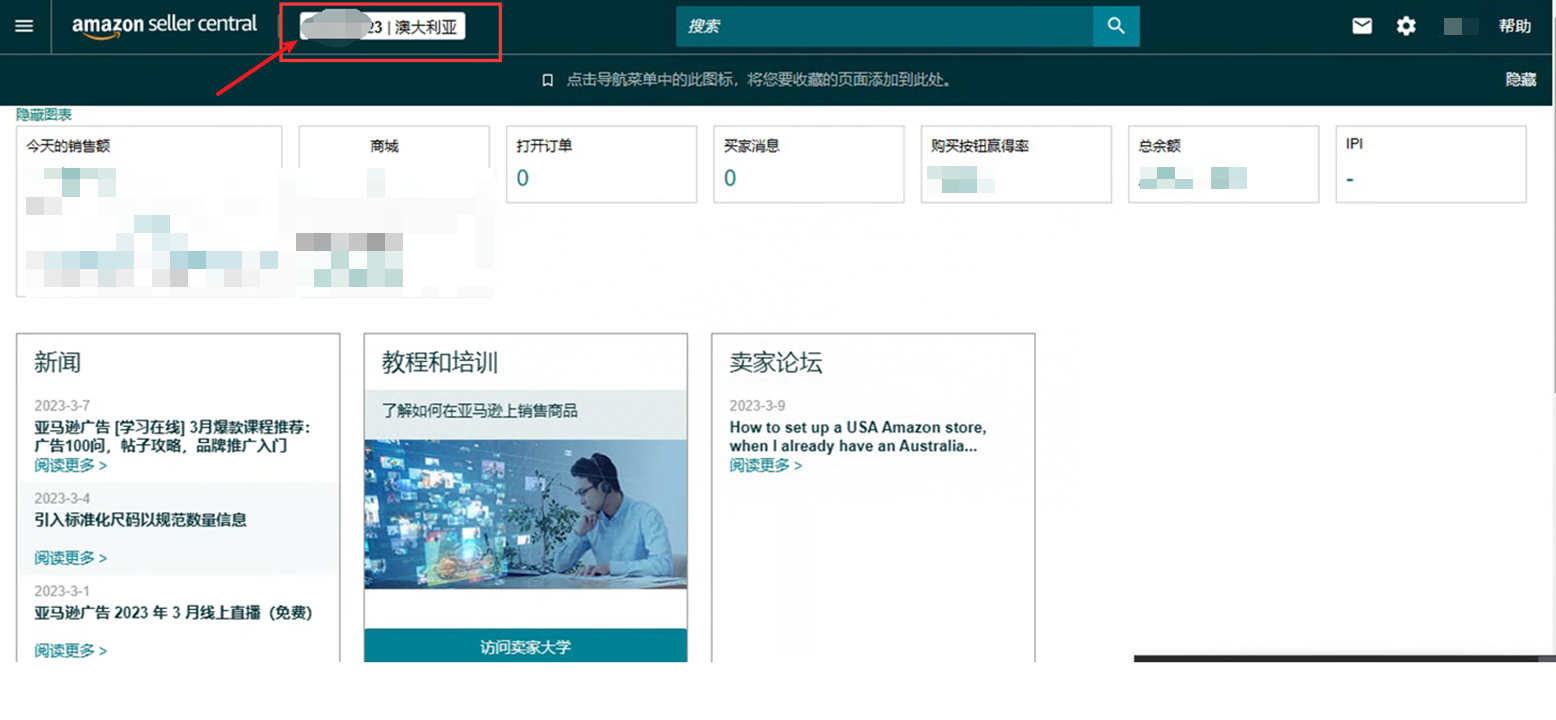Click 阅读更多 under the 2023-3-9 forum post
The width and height of the screenshot is (1556, 720).
tap(765, 465)
